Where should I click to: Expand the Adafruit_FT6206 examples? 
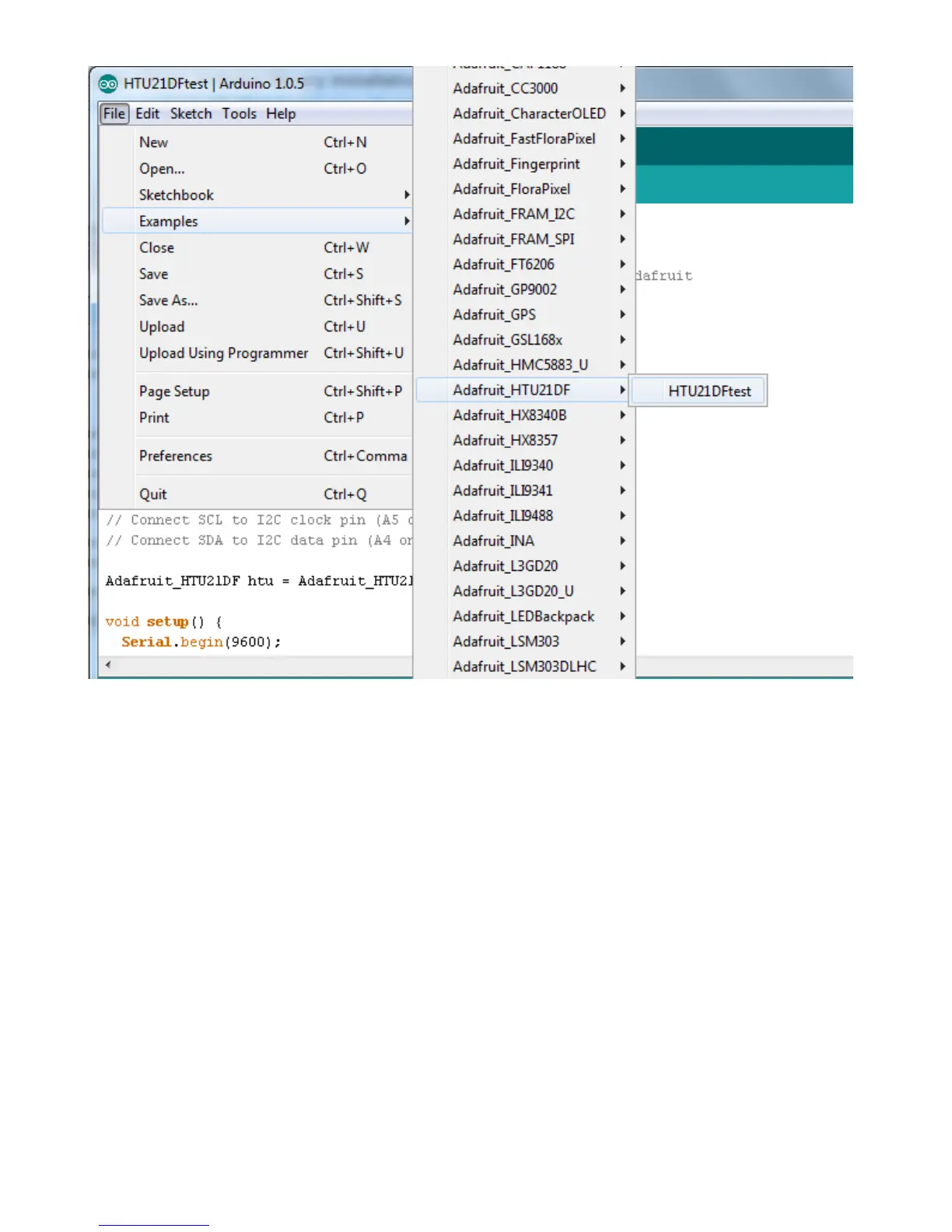point(525,264)
